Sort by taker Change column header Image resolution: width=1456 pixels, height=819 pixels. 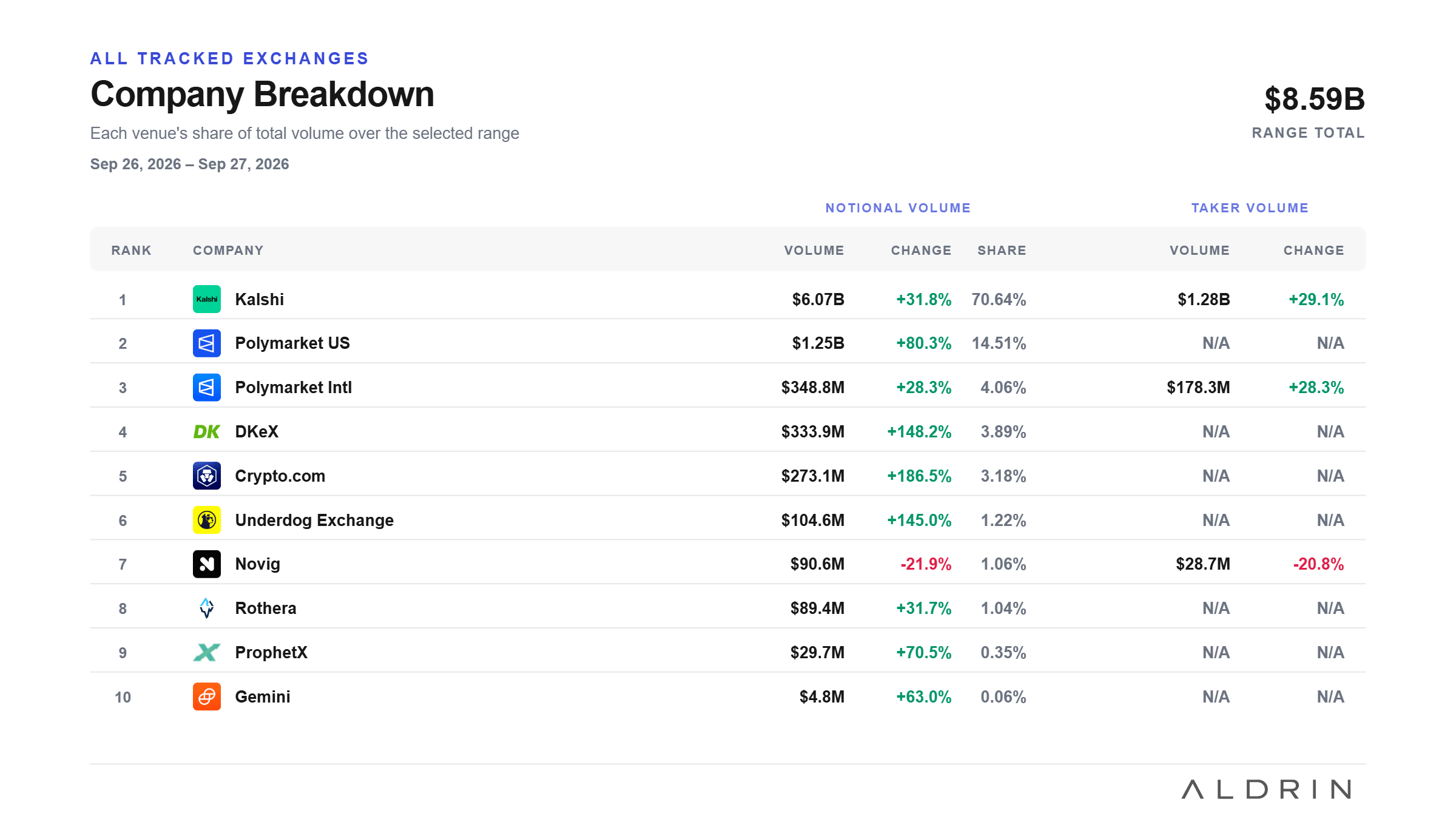(1314, 251)
